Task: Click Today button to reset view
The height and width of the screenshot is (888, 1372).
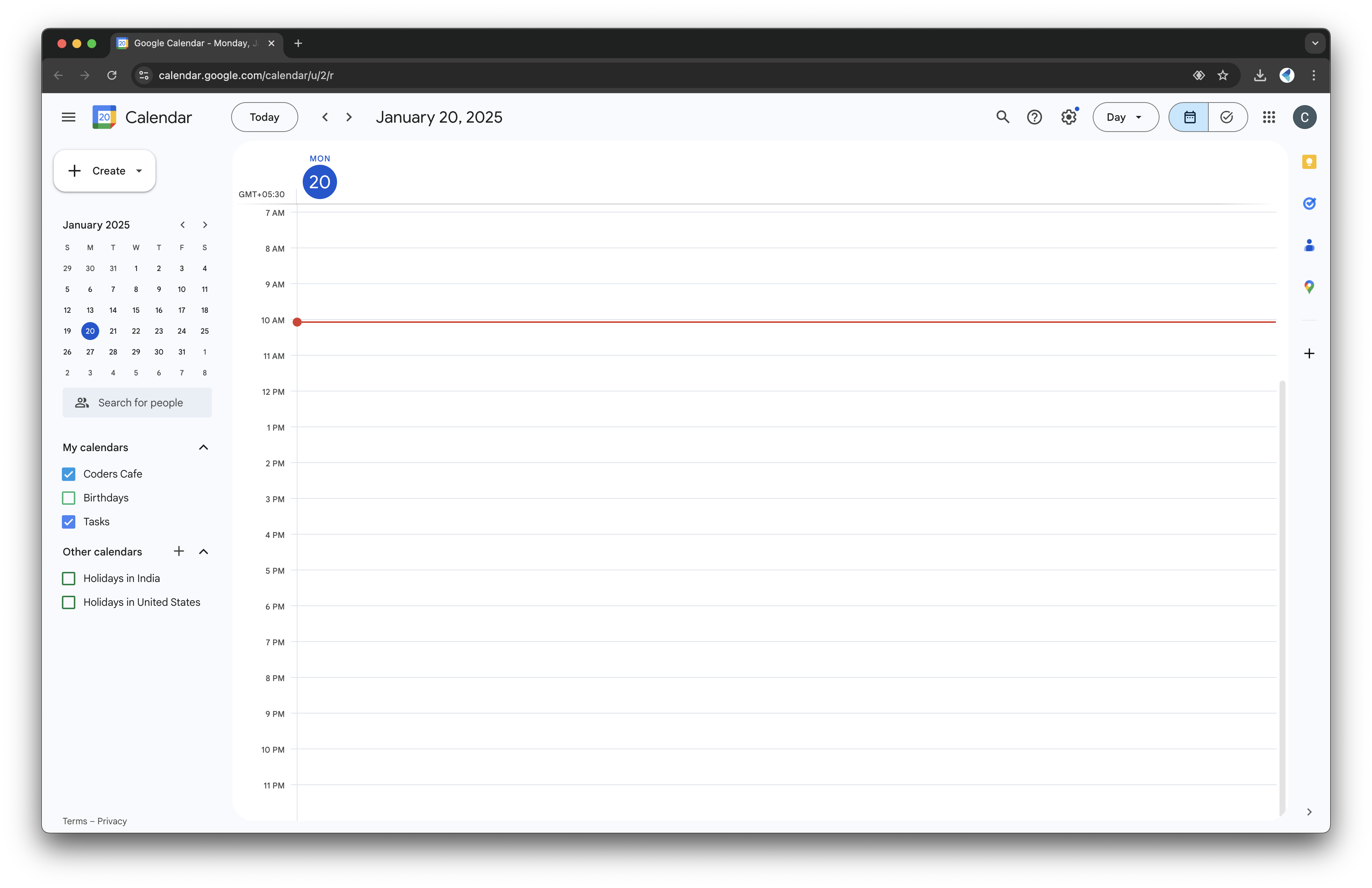Action: click(x=264, y=117)
